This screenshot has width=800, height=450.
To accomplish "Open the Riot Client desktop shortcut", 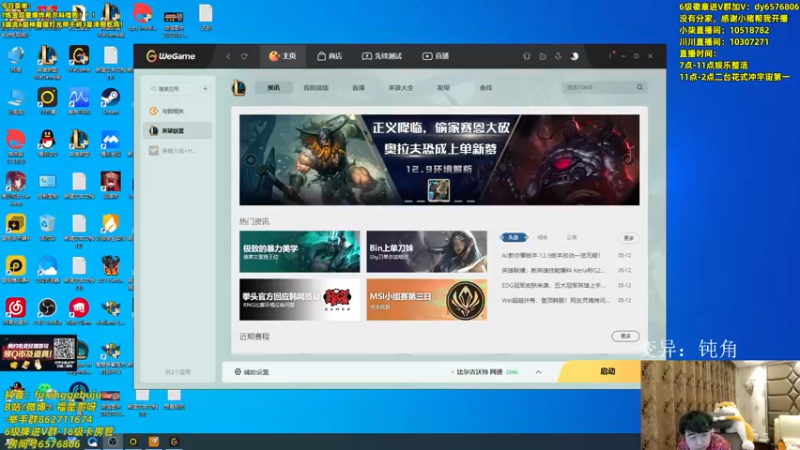I will pyautogui.click(x=79, y=311).
